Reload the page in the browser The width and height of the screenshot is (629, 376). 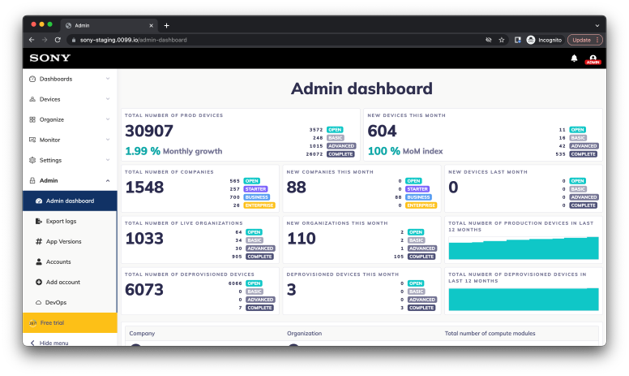[58, 40]
